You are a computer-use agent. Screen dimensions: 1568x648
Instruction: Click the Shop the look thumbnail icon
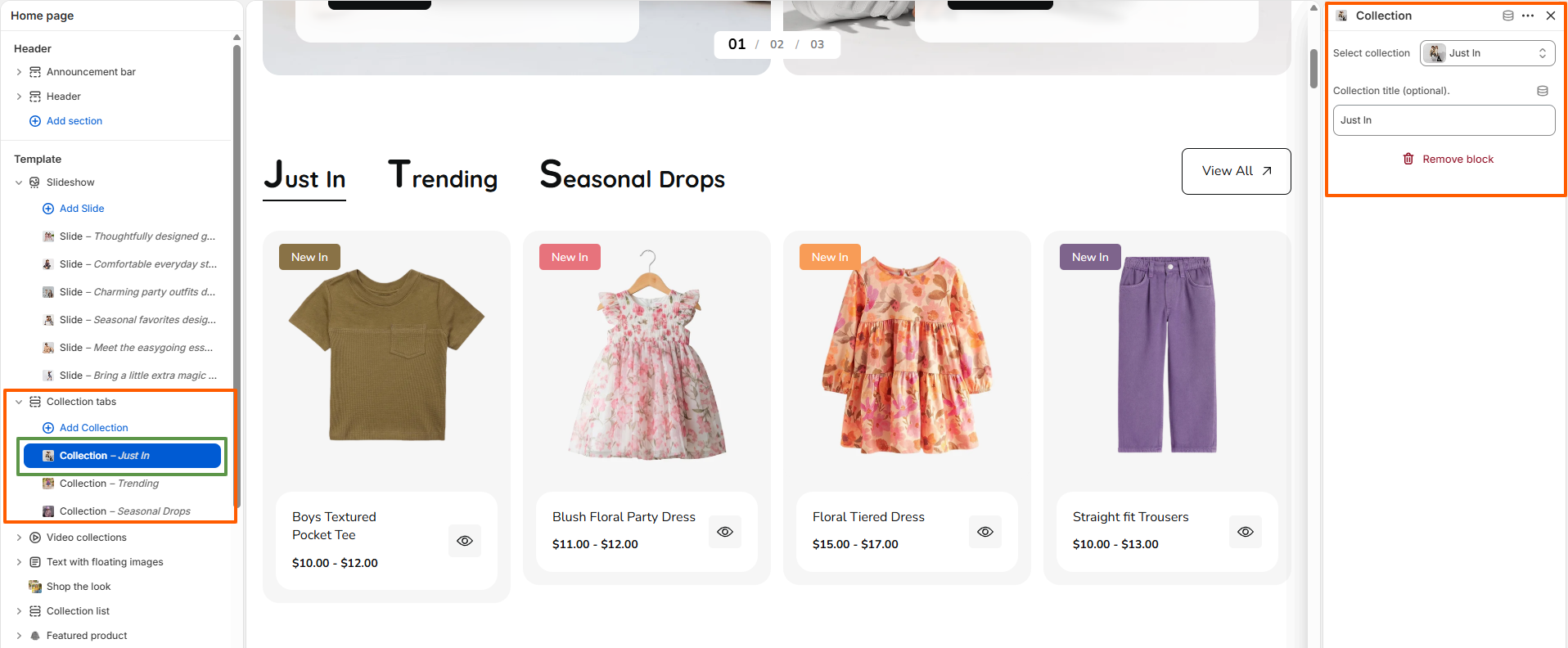point(35,587)
